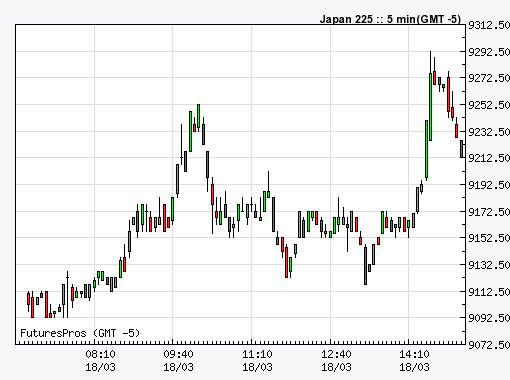Click the 9132.50 price axis label
Image resolution: width=510 pixels, height=380 pixels.
coord(489,265)
